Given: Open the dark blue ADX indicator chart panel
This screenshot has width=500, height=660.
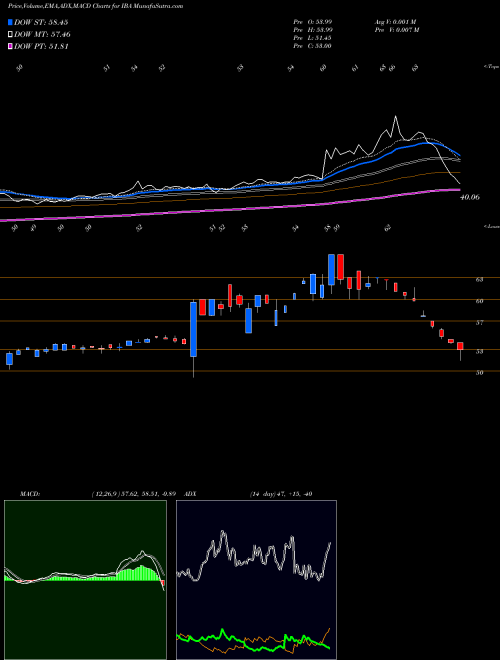Looking at the screenshot, I should point(256,580).
